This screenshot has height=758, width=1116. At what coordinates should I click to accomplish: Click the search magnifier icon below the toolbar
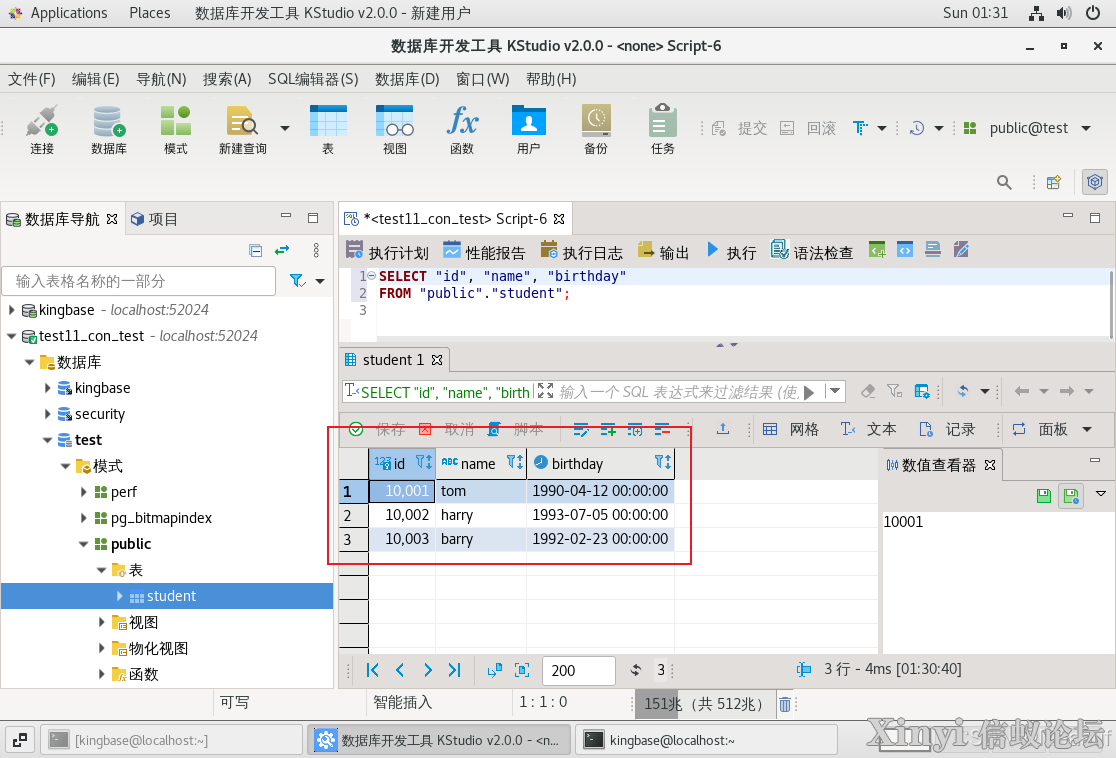pos(1004,182)
